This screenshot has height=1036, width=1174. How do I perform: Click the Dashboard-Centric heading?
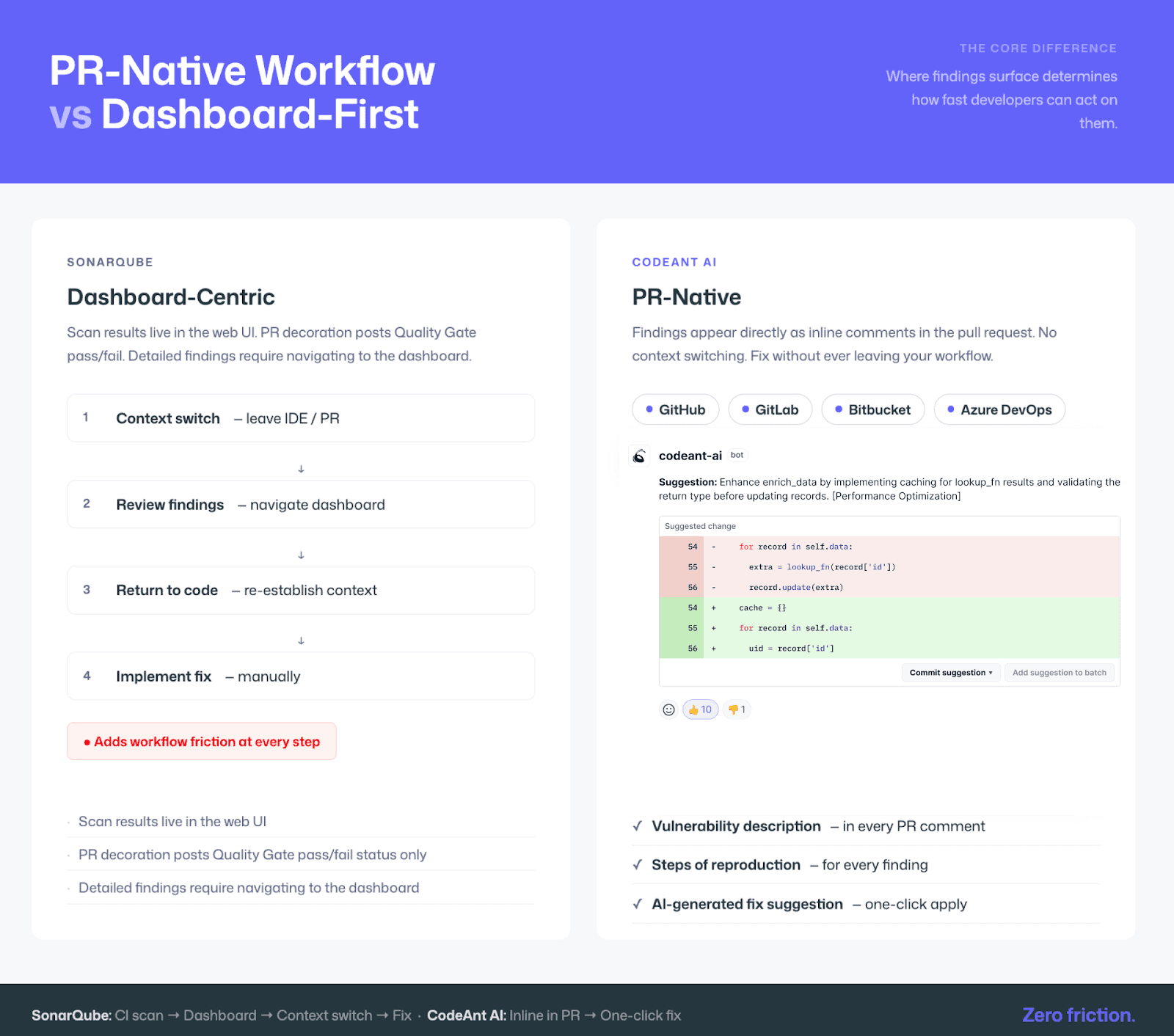pos(171,296)
